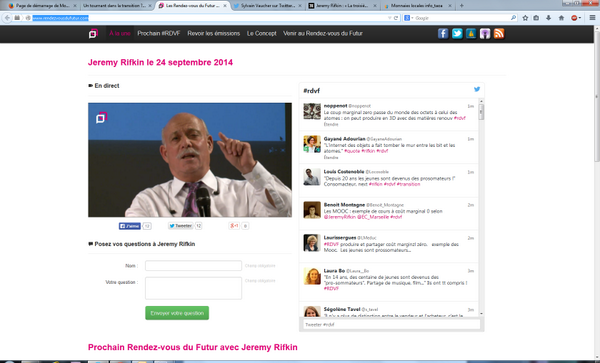Open the Facebook icon in the site header
The width and height of the screenshot is (600, 363).
pyautogui.click(x=443, y=34)
